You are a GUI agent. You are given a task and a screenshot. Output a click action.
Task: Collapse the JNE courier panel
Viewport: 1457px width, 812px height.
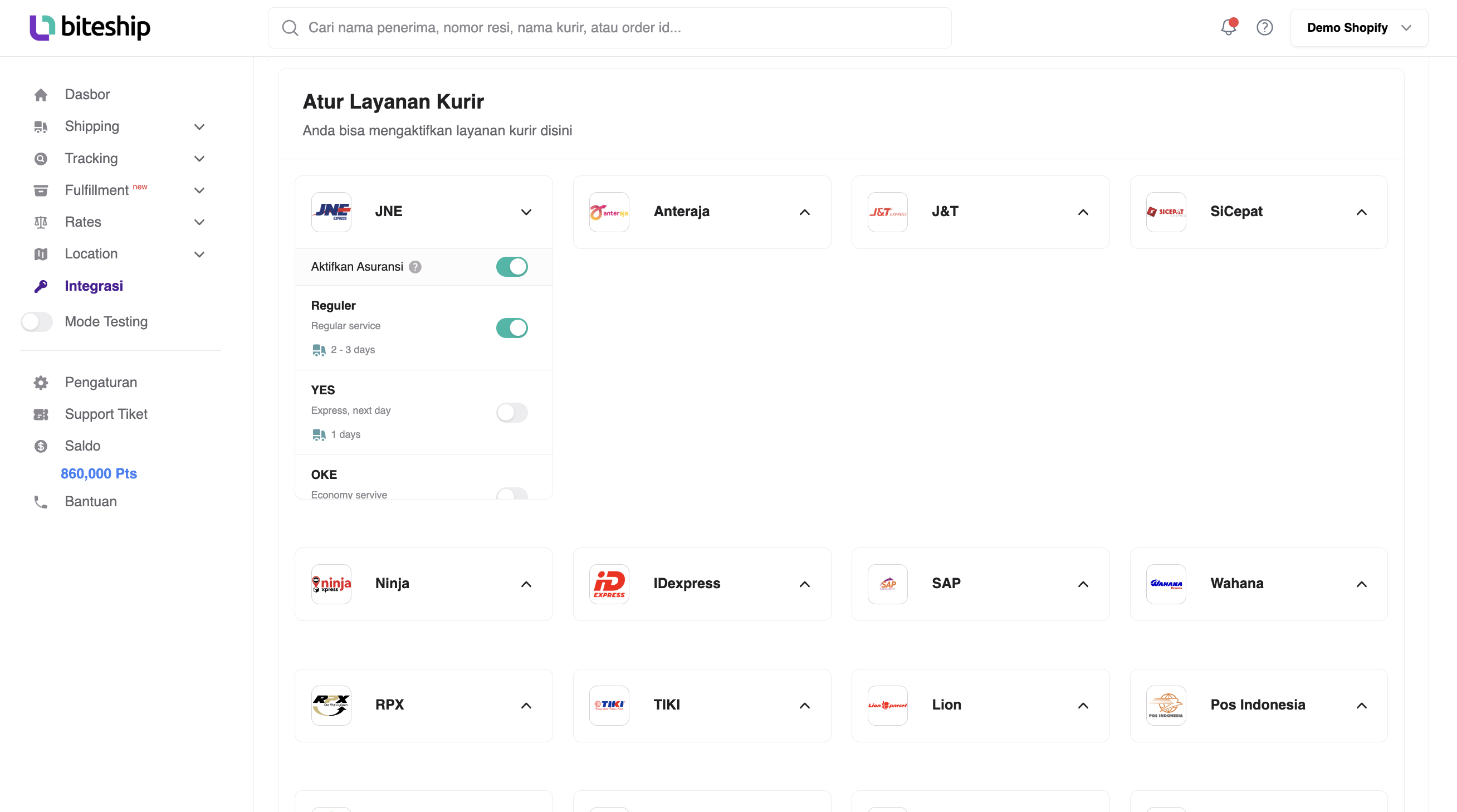point(526,212)
